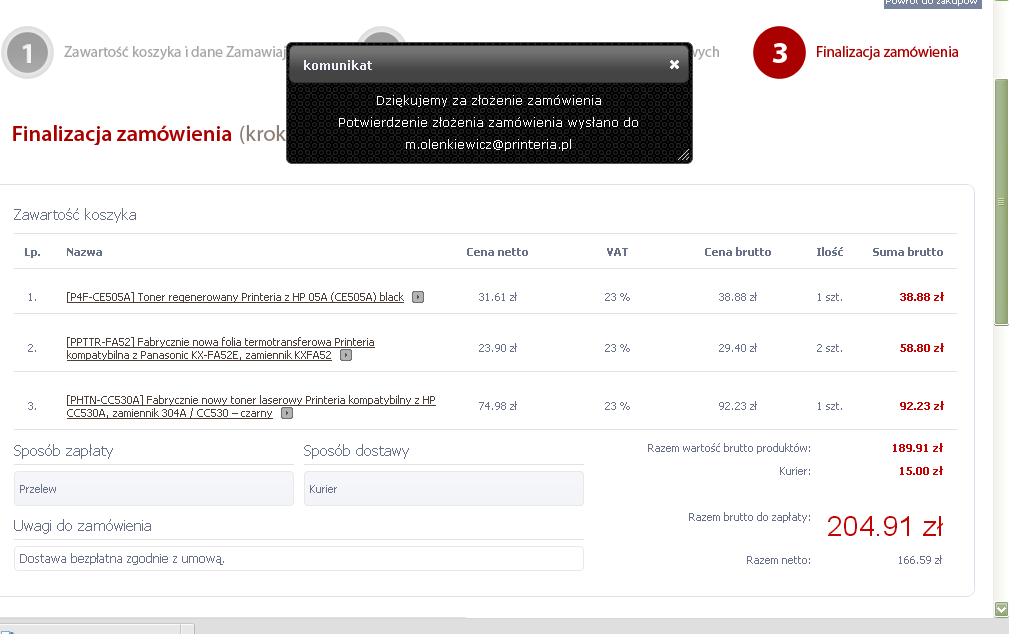Open the PHTN-CC530A toner laserowy link

(x=251, y=406)
